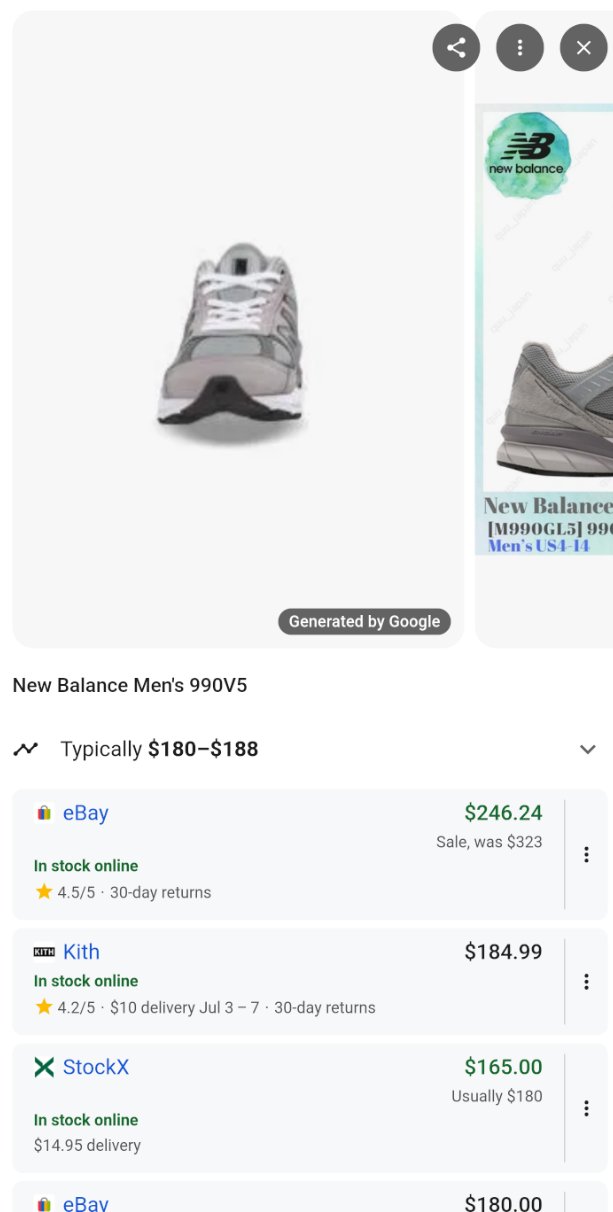613x1212 pixels.
Task: Tap the share icon
Action: (x=456, y=48)
